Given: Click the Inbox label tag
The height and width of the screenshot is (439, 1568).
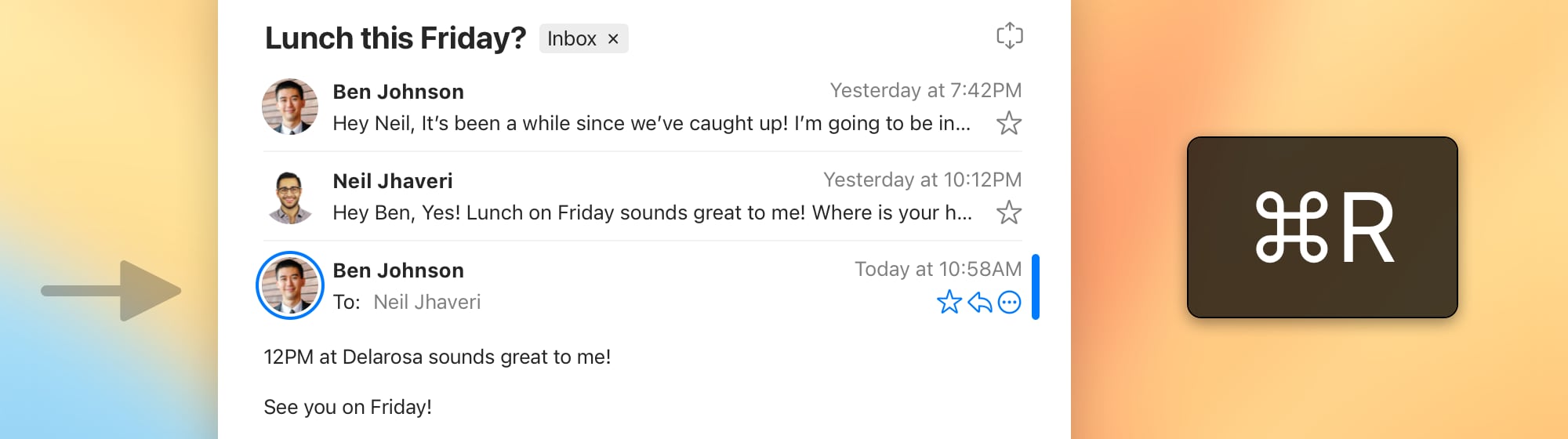Looking at the screenshot, I should pyautogui.click(x=572, y=38).
